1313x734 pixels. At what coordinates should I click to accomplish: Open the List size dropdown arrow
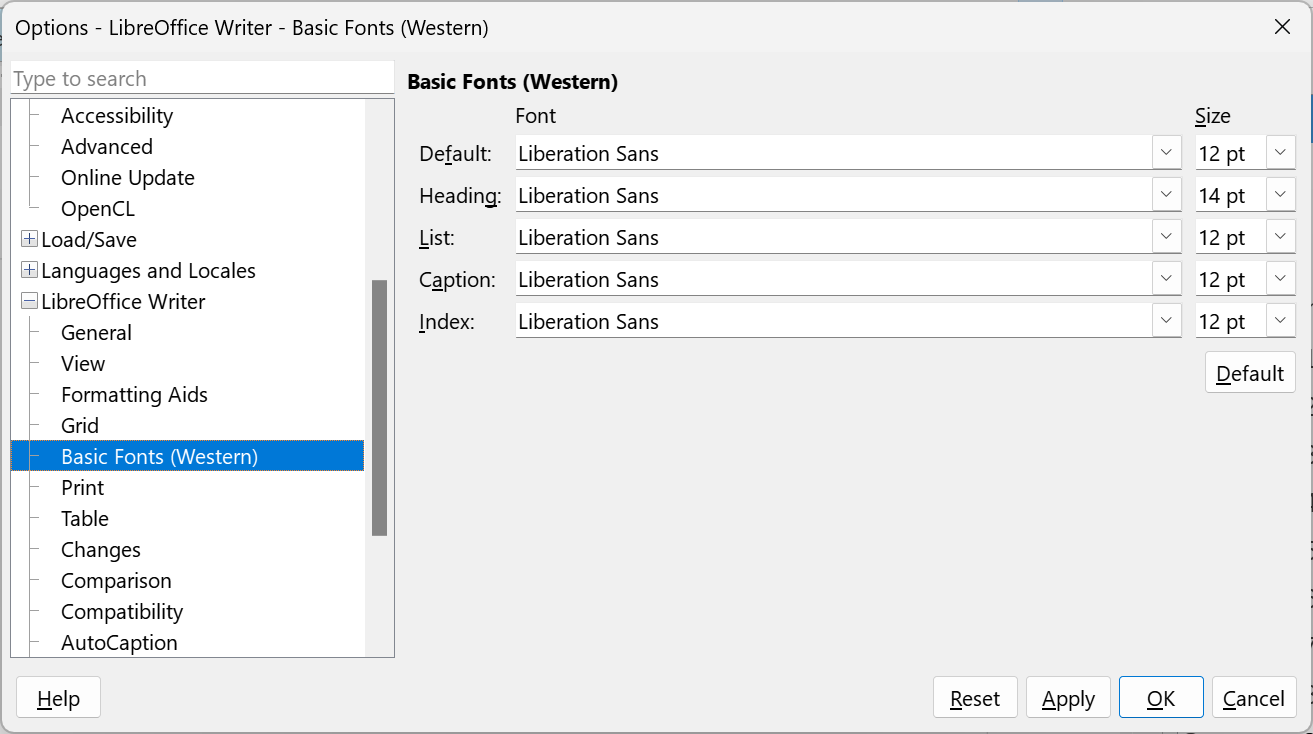1281,237
